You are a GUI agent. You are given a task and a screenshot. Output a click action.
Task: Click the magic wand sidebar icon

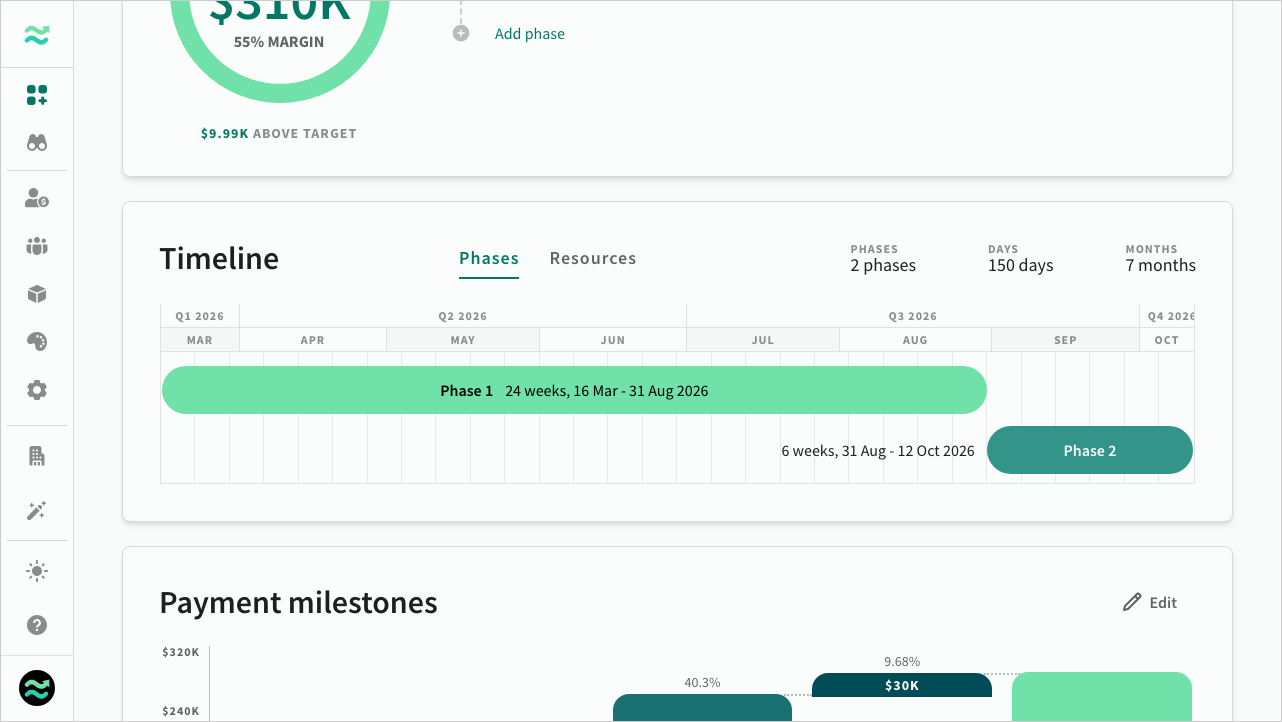[37, 511]
